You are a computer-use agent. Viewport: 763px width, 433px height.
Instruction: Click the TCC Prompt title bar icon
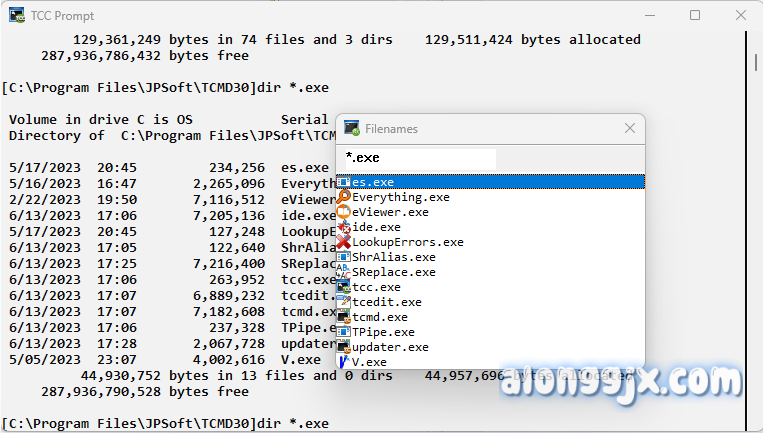(x=19, y=15)
